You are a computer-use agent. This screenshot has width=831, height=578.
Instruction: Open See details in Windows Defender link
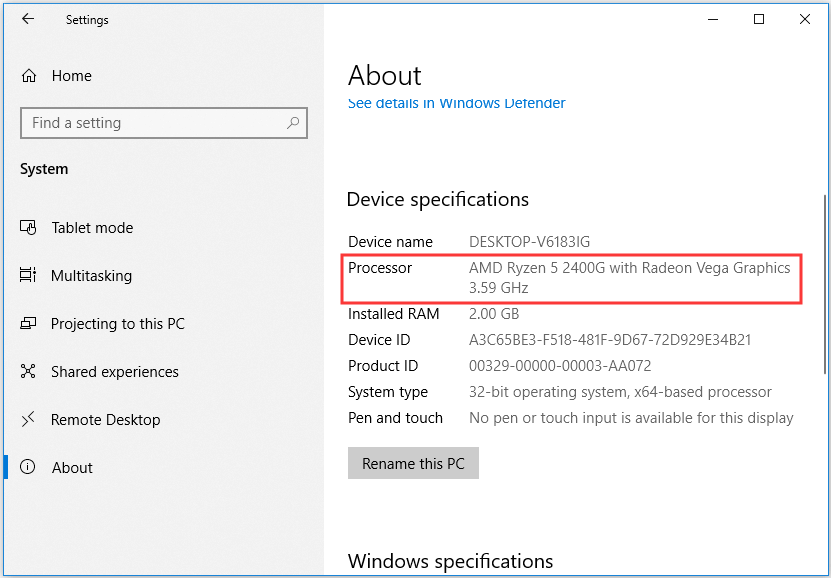click(x=456, y=103)
